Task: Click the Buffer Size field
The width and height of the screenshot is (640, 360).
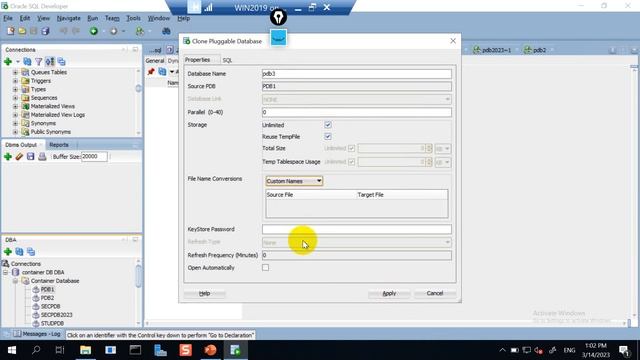Action: click(x=94, y=157)
